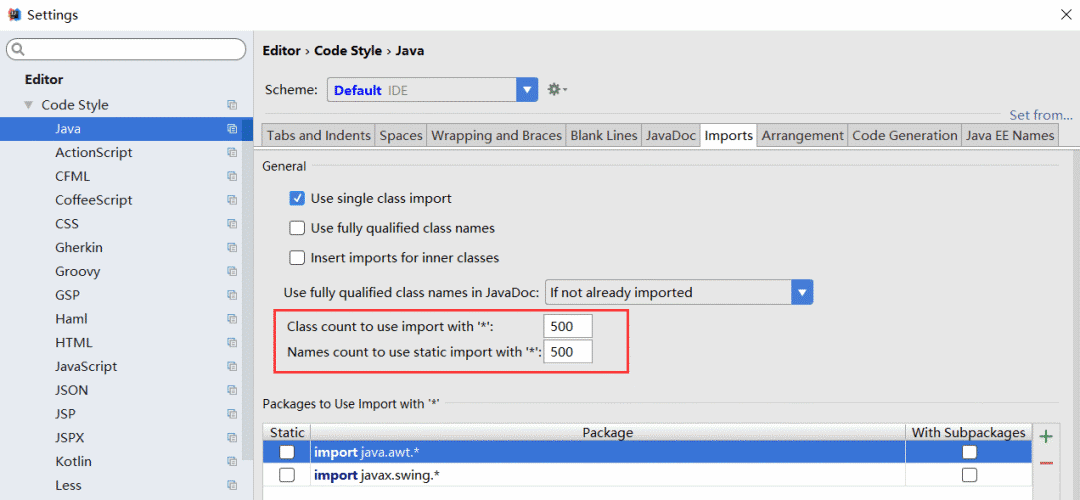This screenshot has height=500, width=1080.
Task: Switch to the Wrapping and Braces tab
Action: click(496, 136)
